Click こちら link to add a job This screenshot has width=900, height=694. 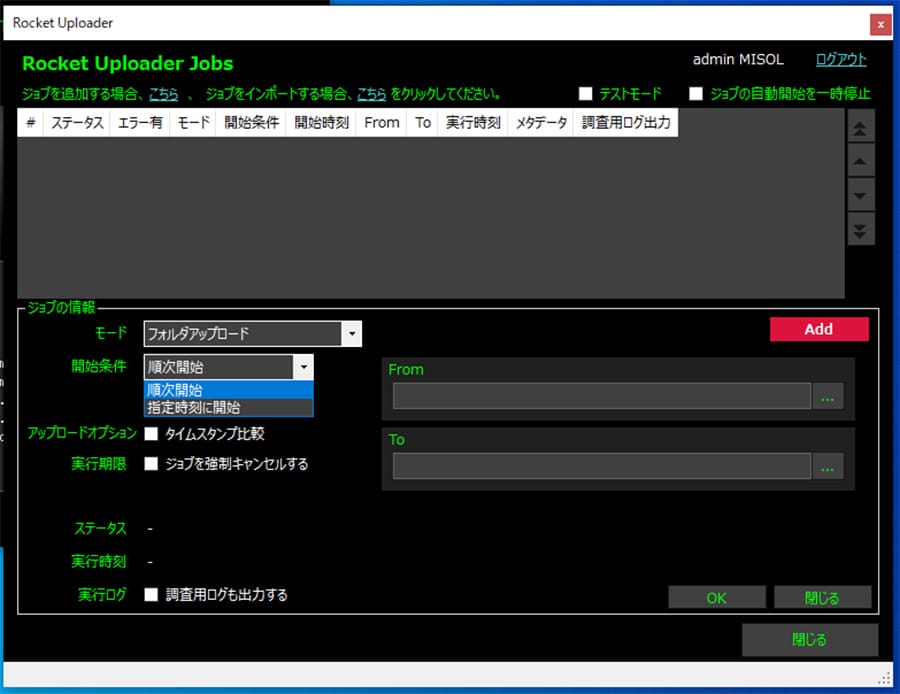tap(164, 94)
